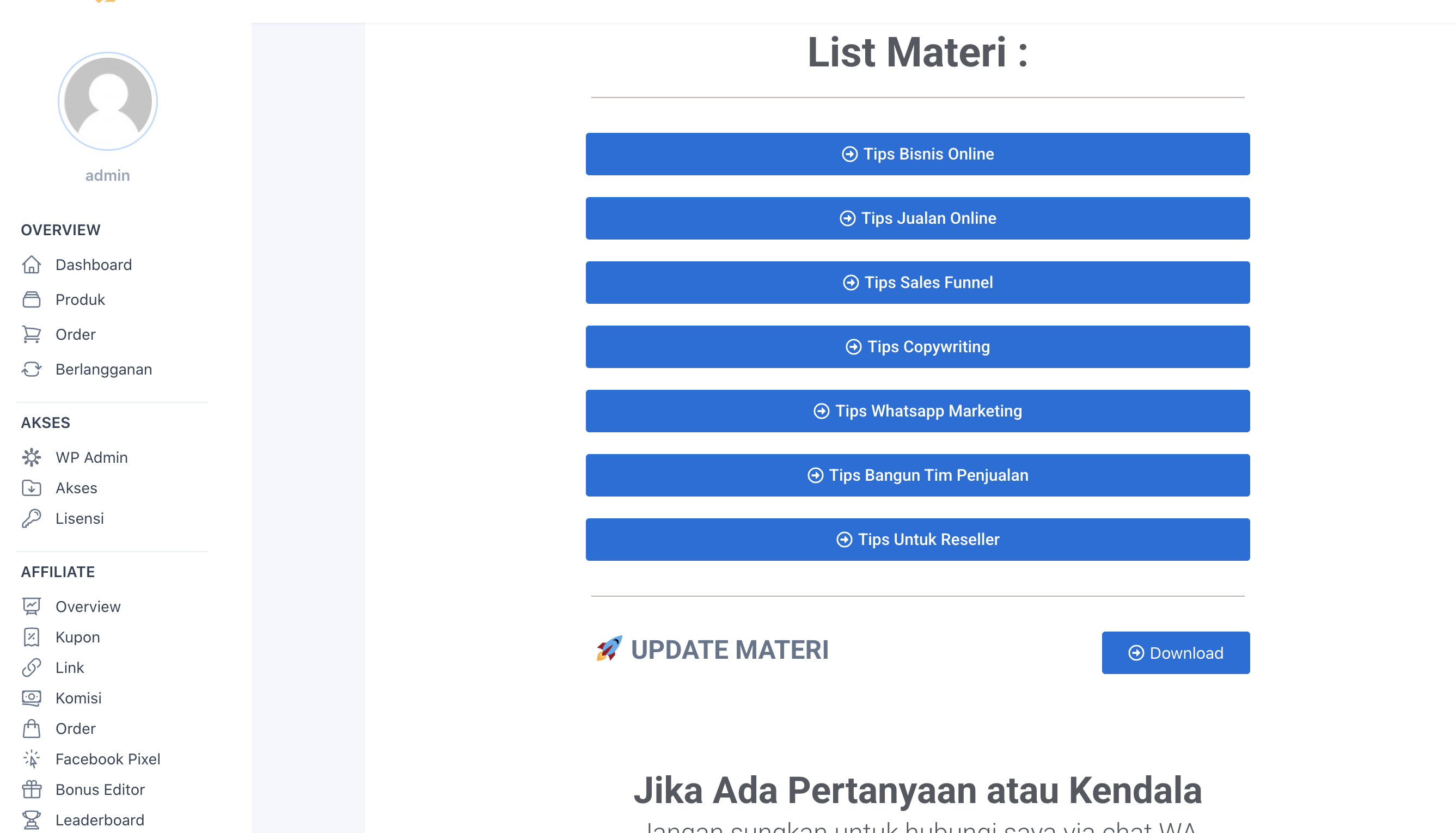Go to affiliate Link page
This screenshot has height=833, width=1456.
click(x=69, y=667)
